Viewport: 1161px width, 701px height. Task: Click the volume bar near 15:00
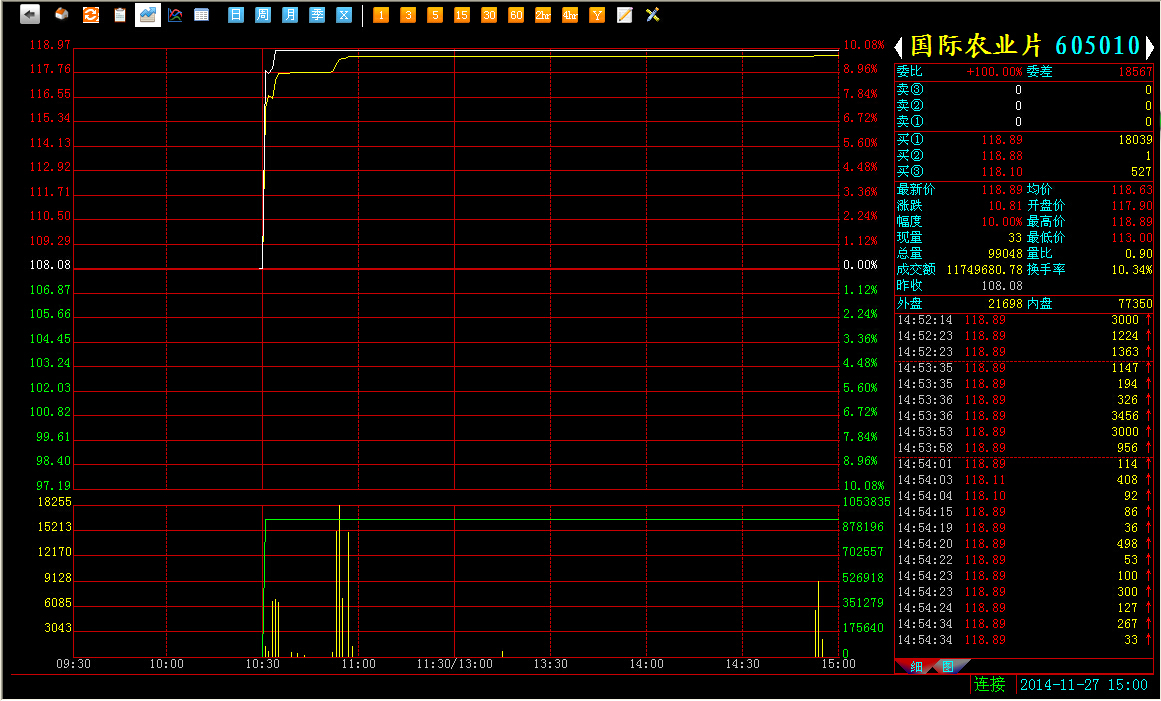pos(818,620)
